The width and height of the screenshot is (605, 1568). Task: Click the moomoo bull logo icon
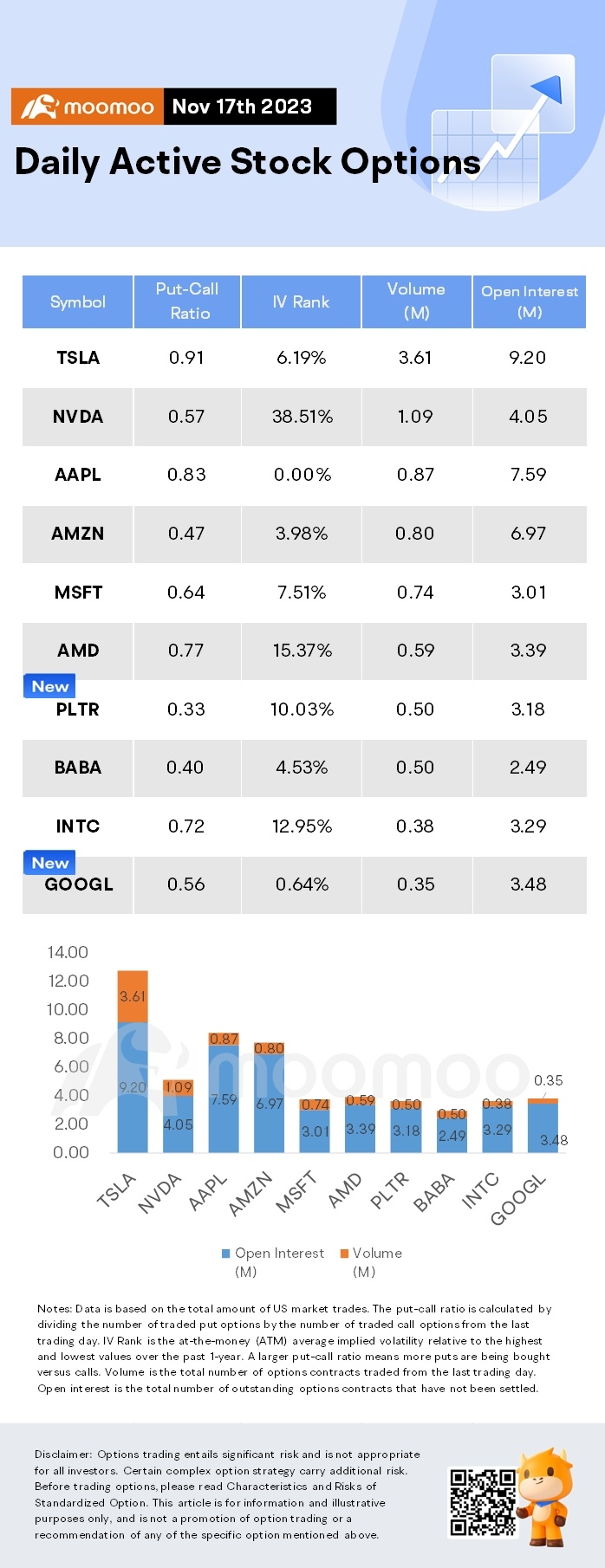(39, 107)
